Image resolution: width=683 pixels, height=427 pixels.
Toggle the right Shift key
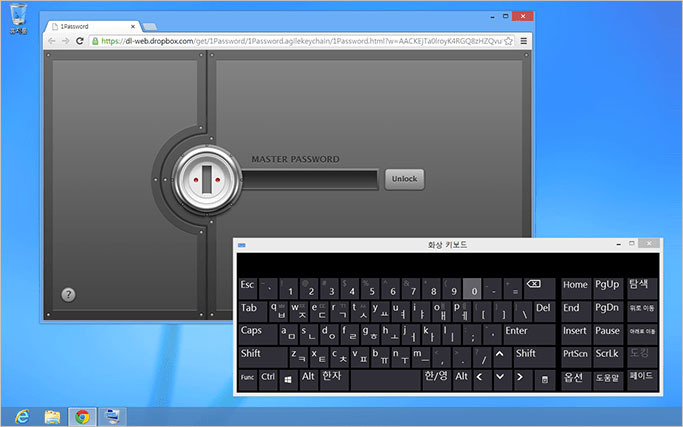click(534, 357)
